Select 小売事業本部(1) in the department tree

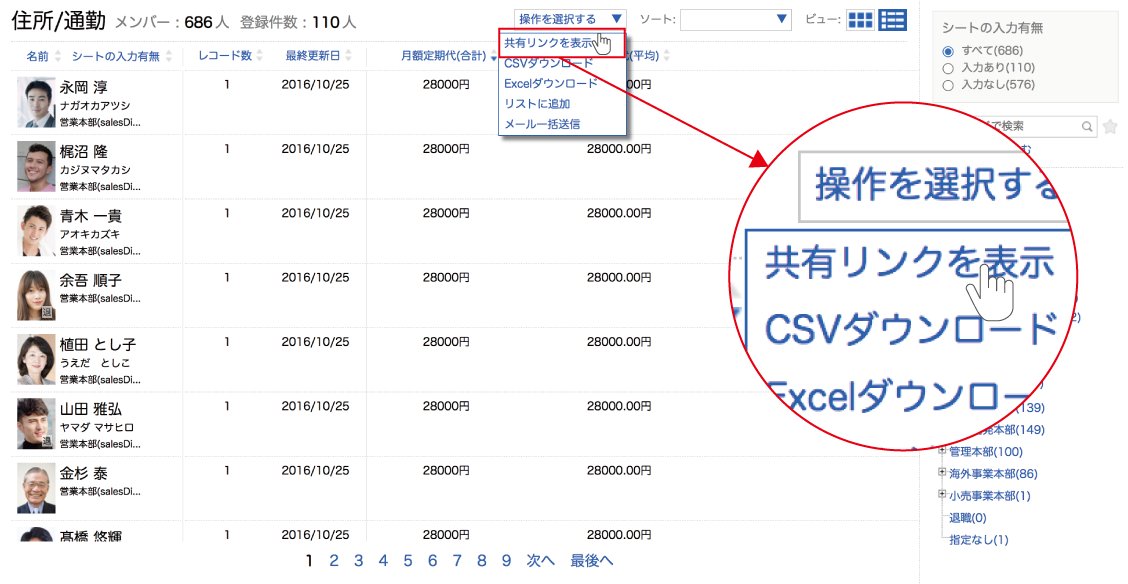(x=990, y=496)
